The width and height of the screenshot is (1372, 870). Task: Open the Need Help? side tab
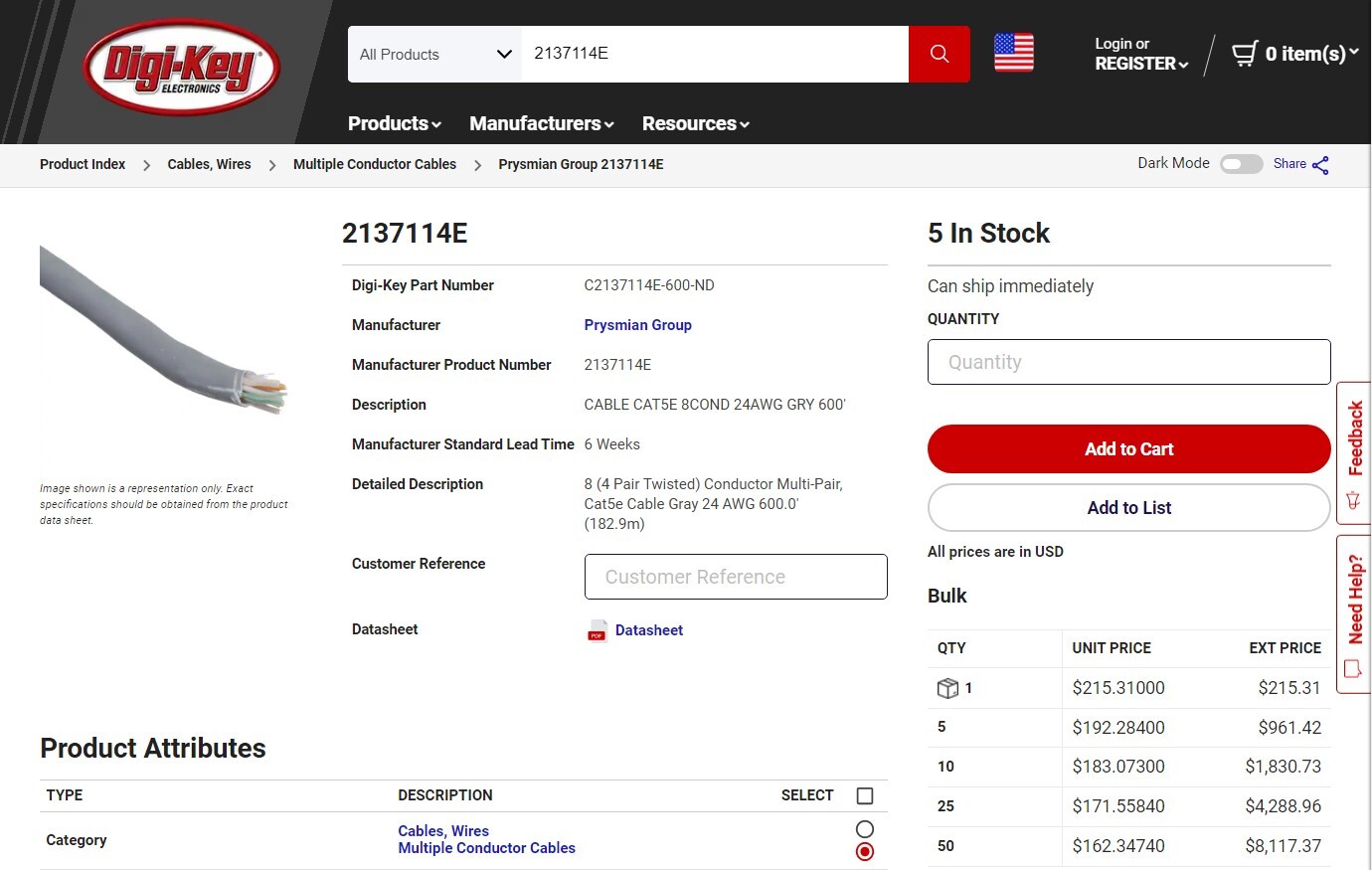(1354, 614)
